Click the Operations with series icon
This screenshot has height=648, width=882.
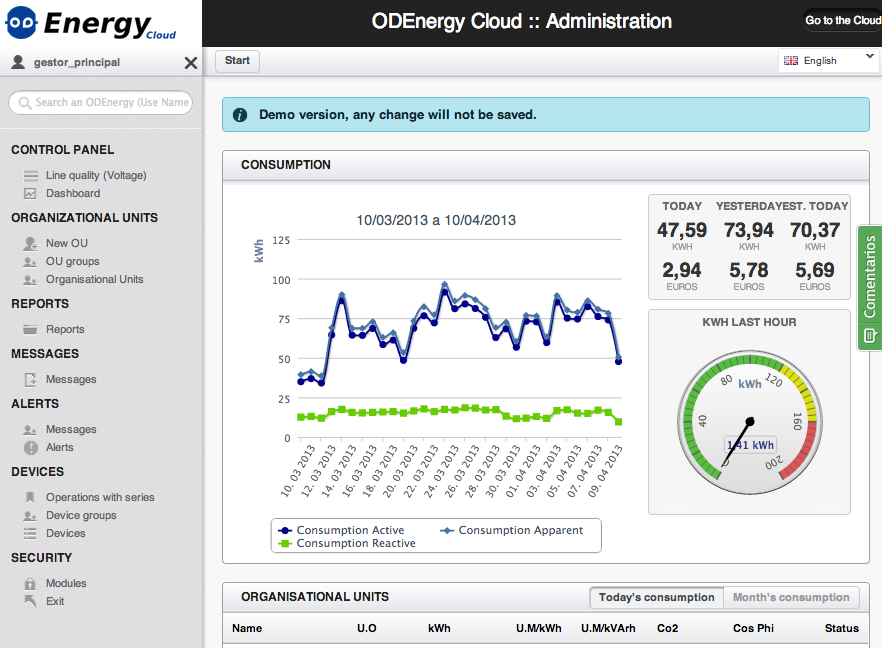tap(30, 498)
